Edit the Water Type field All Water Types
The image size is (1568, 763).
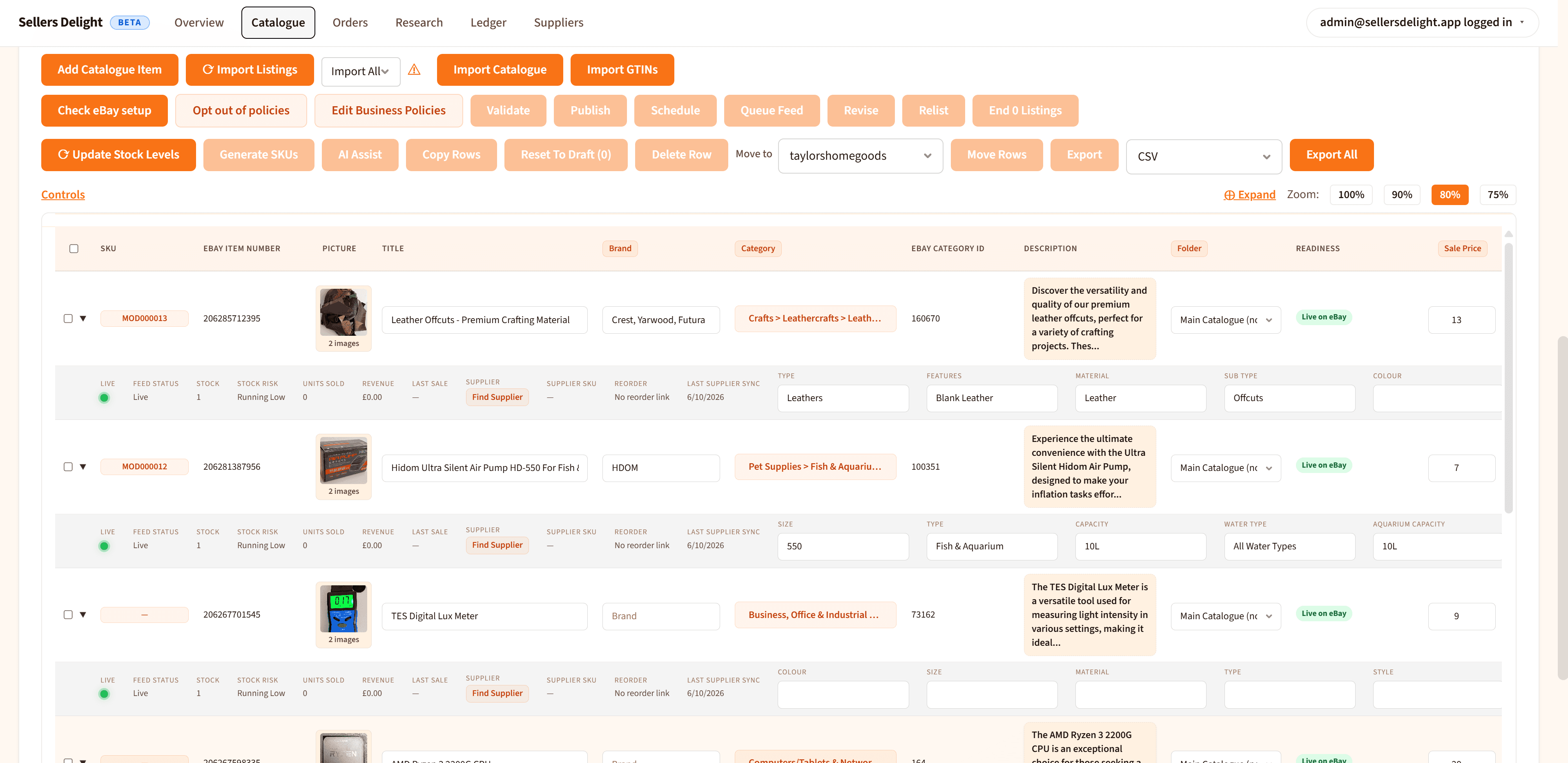pos(1289,546)
